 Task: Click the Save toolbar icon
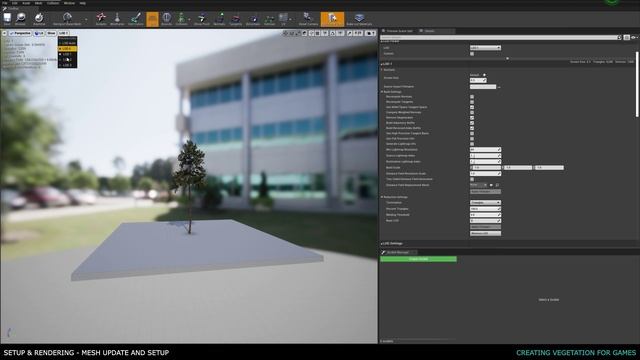click(x=7, y=19)
